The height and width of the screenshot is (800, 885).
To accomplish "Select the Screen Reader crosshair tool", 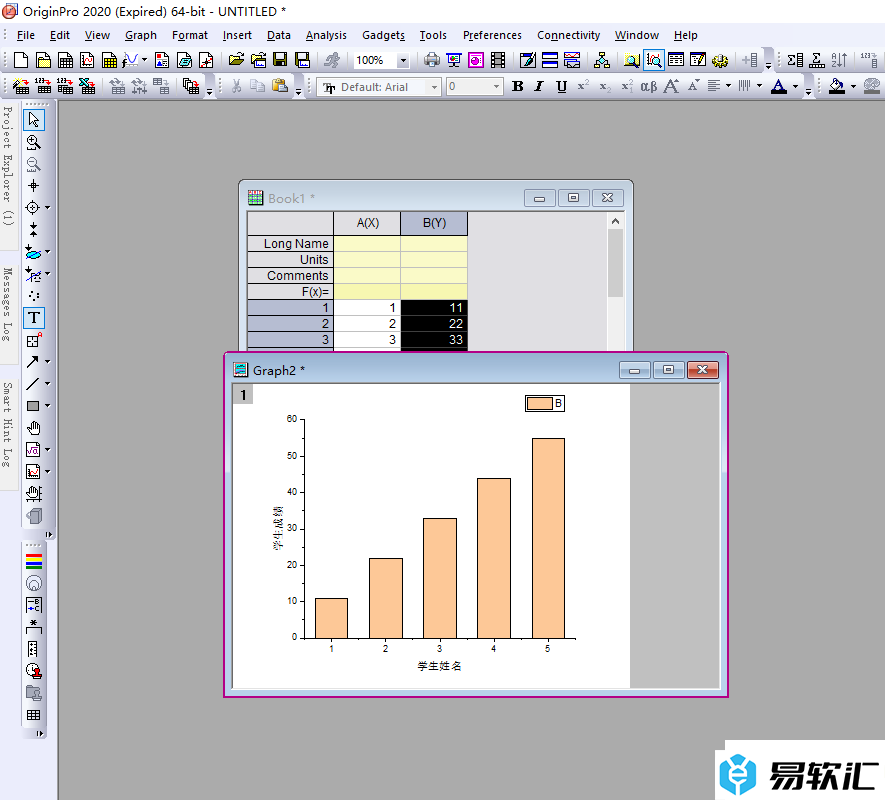I will 34,186.
